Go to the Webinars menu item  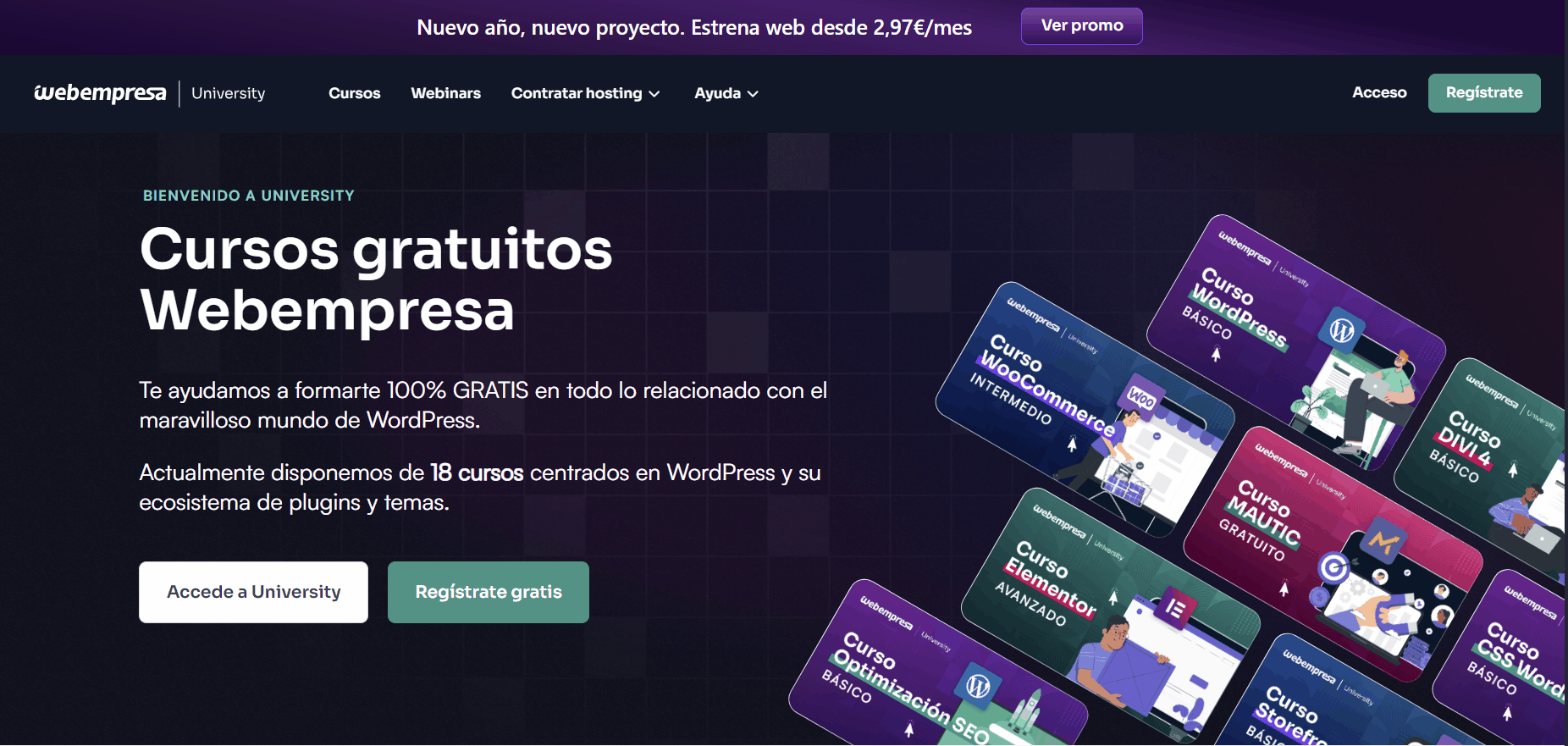click(x=445, y=93)
